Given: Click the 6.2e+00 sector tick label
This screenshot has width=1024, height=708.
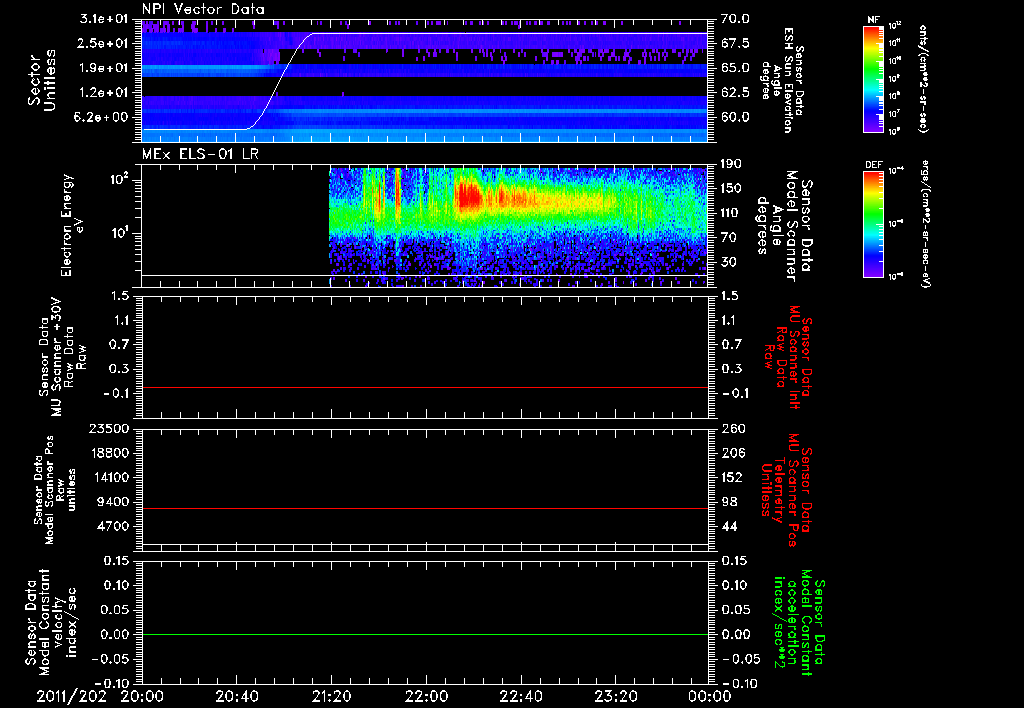Looking at the screenshot, I should [103, 118].
